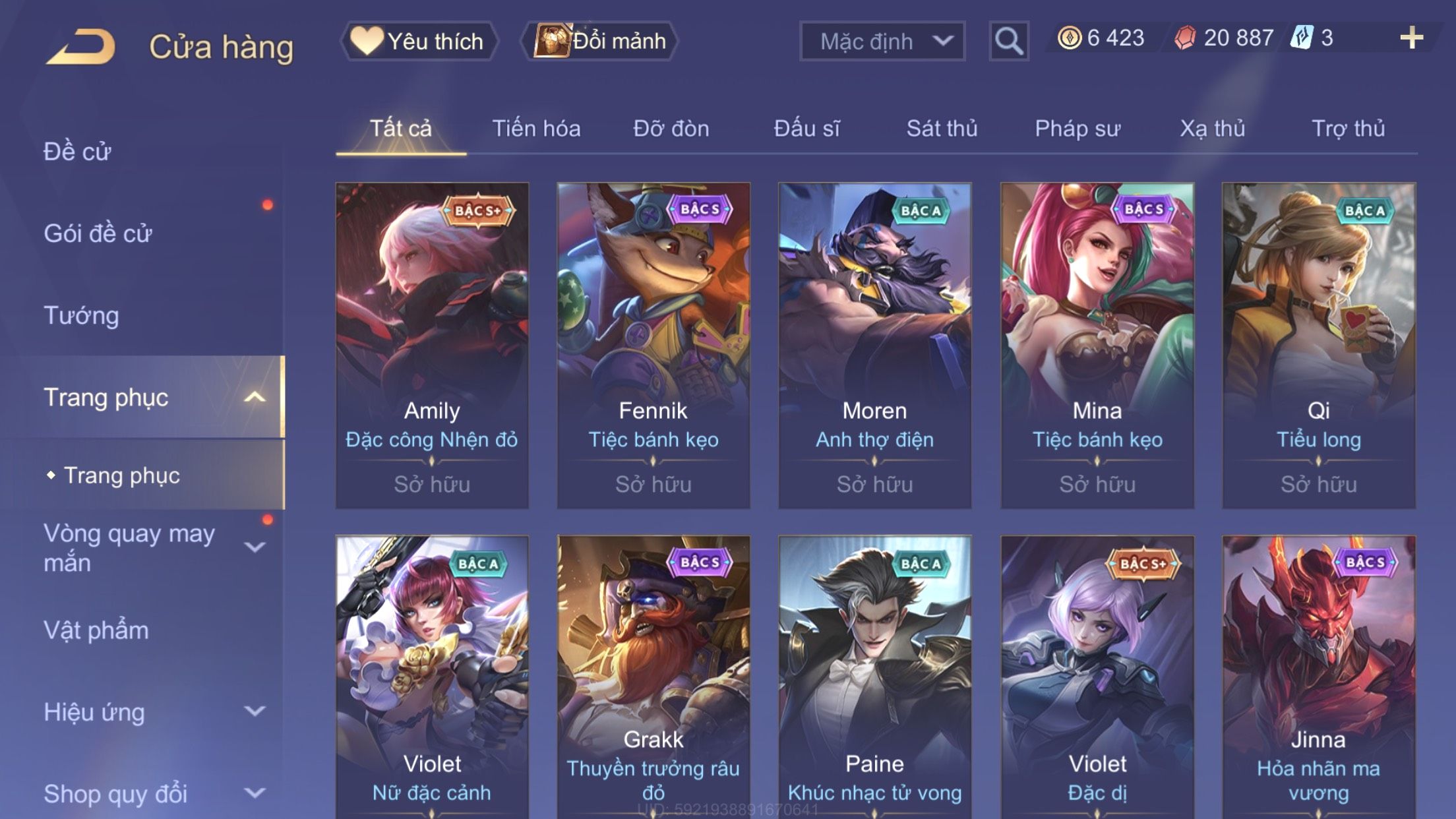The image size is (1456, 819).
Task: Select the Fennik Tiệc bánh kẹo skin card
Action: 653,346
